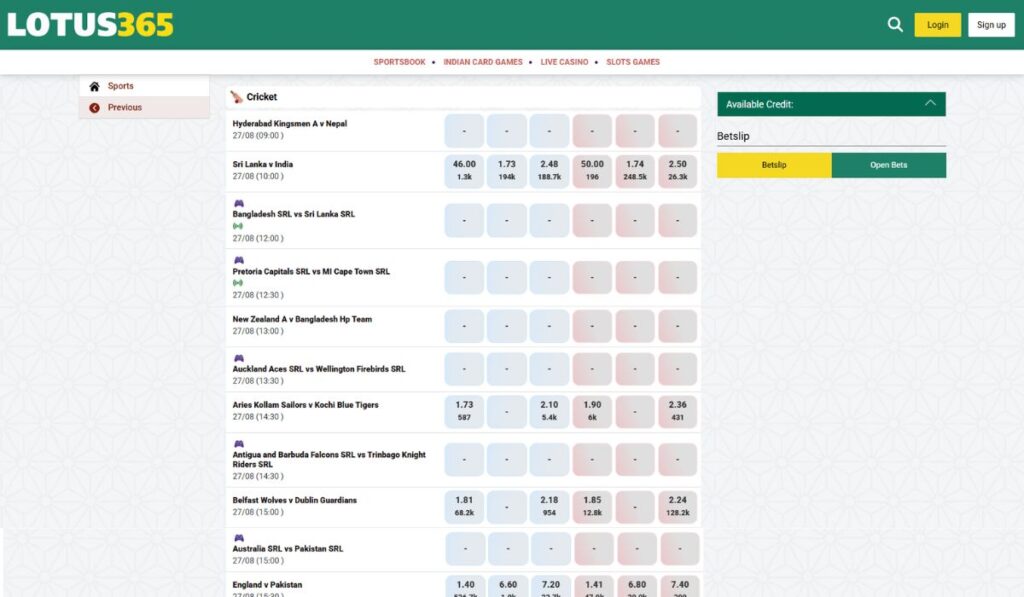Click the Sign up button
Image resolution: width=1024 pixels, height=597 pixels.
point(991,25)
